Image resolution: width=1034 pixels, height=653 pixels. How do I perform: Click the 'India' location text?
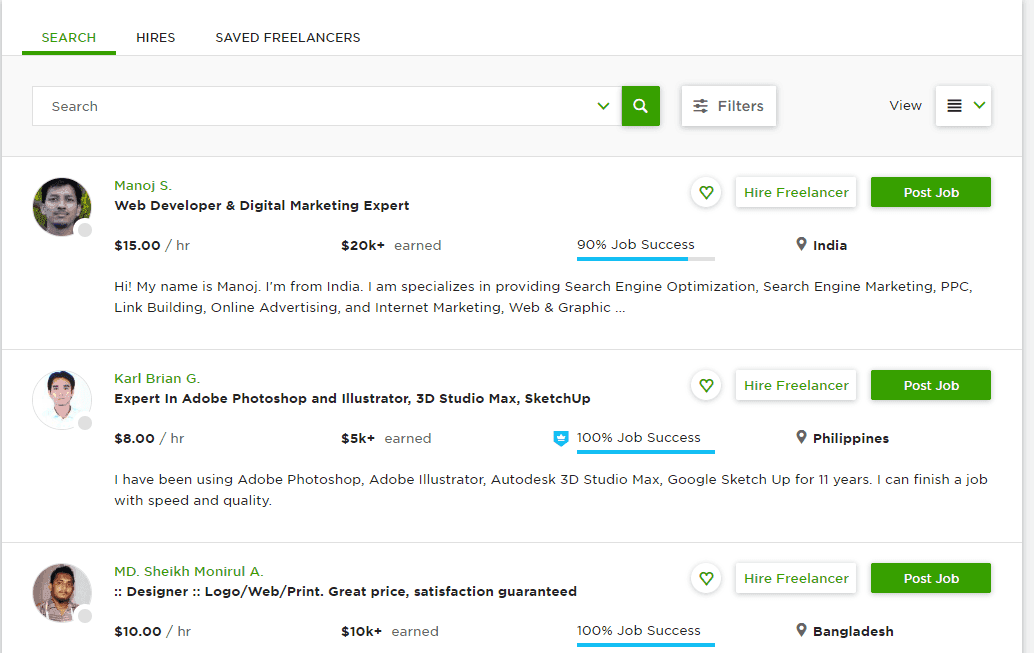(x=830, y=245)
